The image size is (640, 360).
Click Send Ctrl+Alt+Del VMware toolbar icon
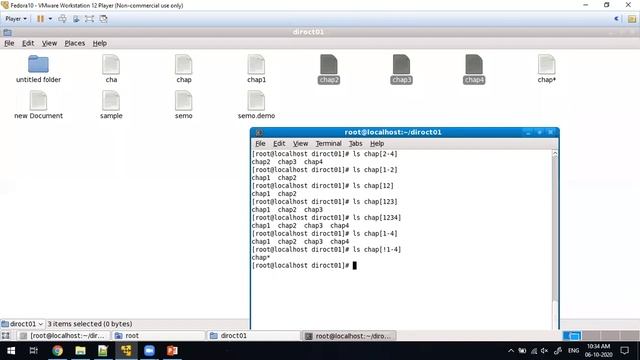62,19
